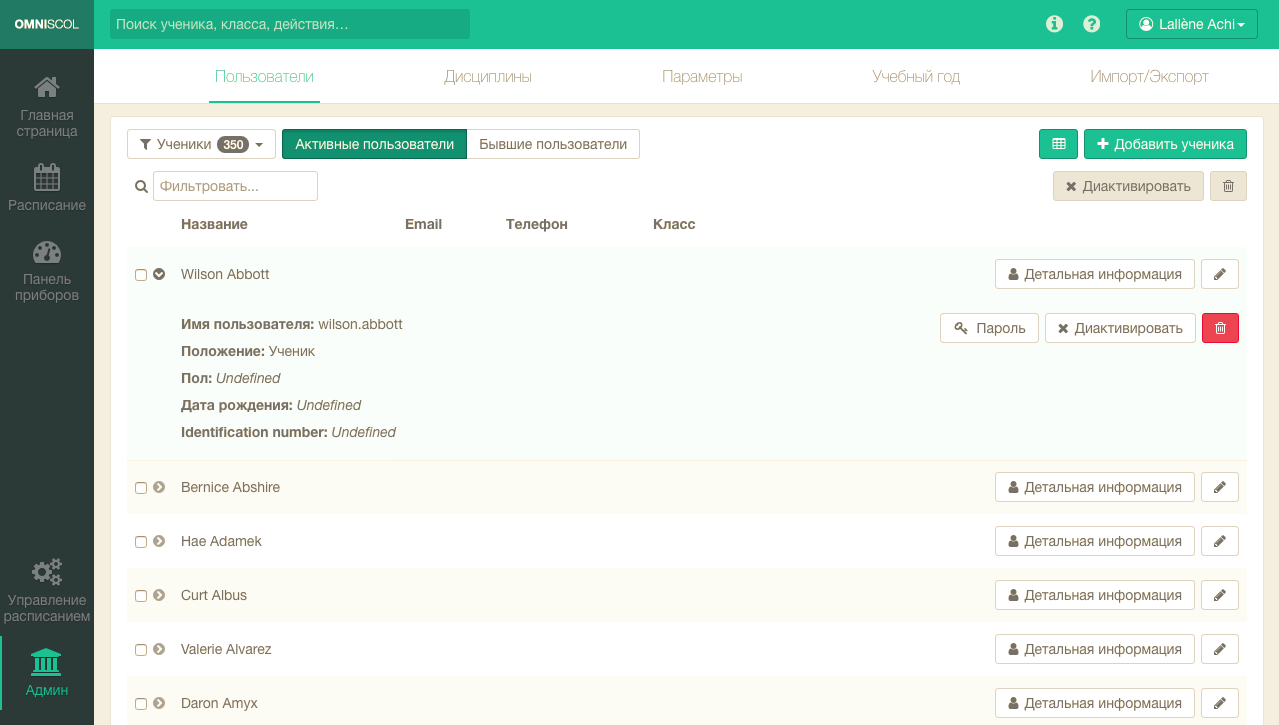Viewport: 1279px width, 725px height.
Task: Click the Добавить ученика button
Action: [1165, 144]
